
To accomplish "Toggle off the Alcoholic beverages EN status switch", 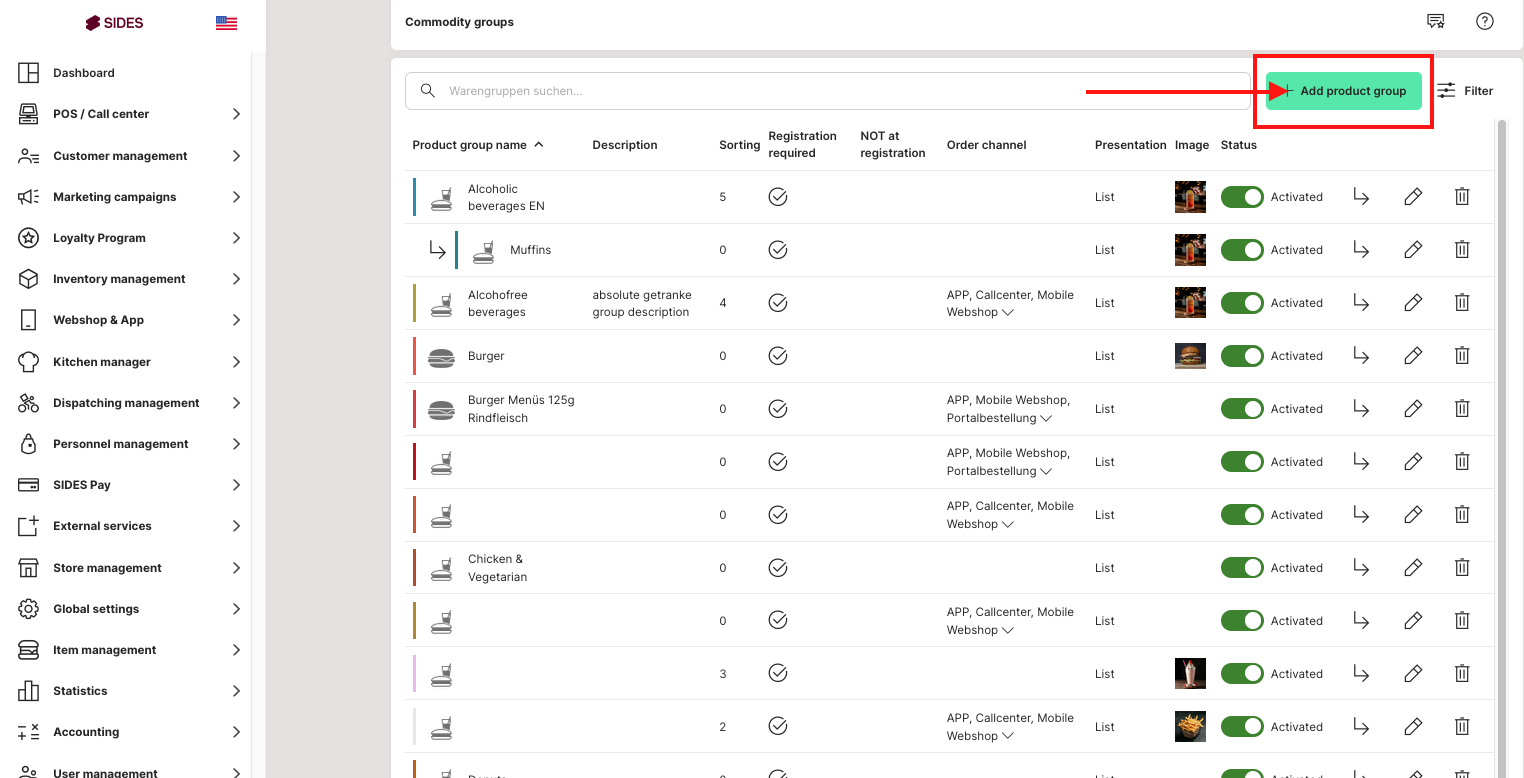I will (x=1242, y=197).
